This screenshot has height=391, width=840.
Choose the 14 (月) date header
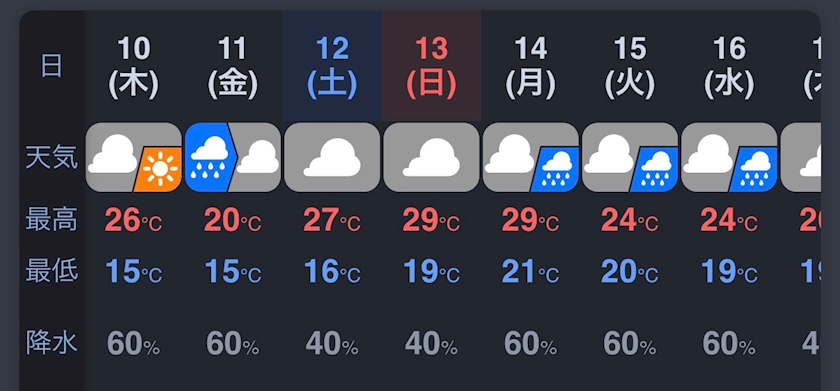(x=531, y=68)
